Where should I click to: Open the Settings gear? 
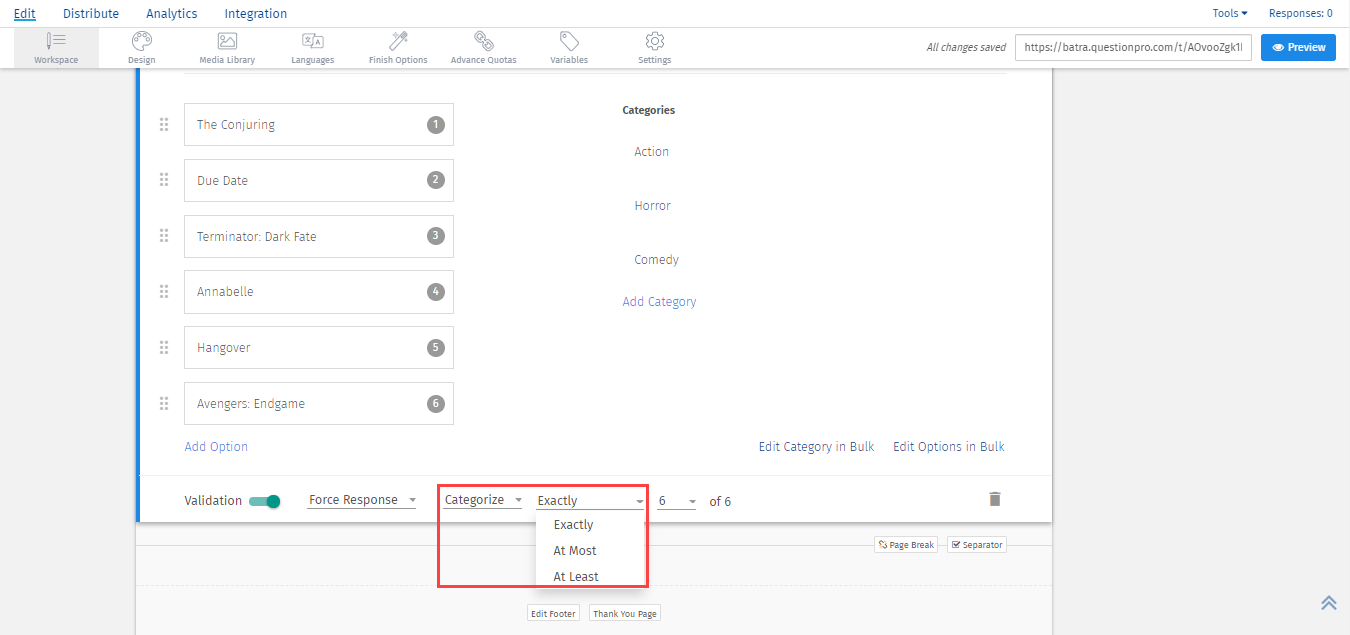tap(655, 47)
